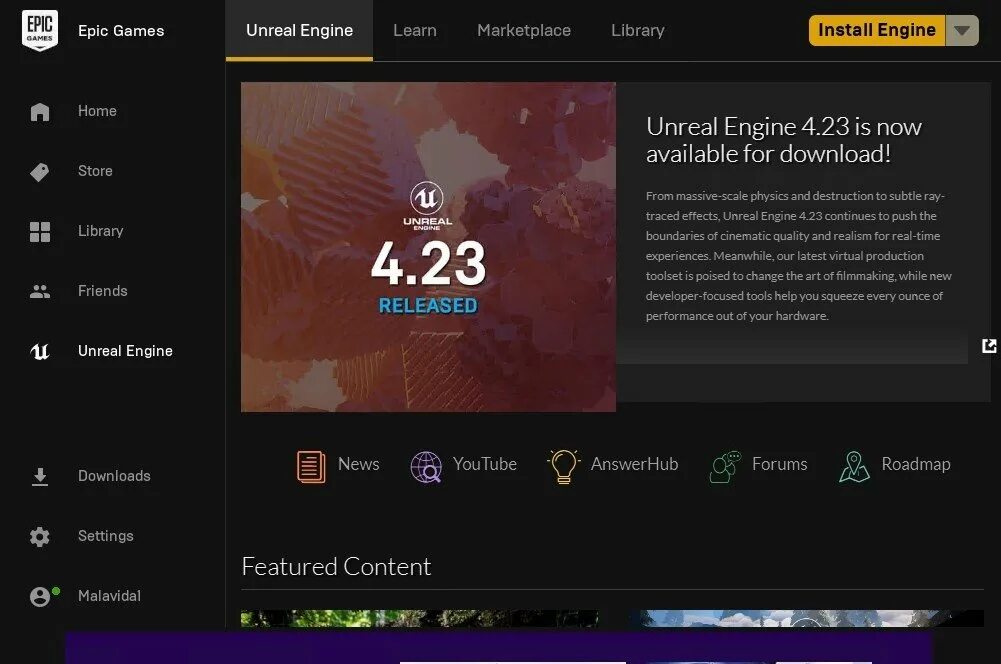The width and height of the screenshot is (1001, 664).
Task: Click the external link icon beside article
Action: coord(989,346)
